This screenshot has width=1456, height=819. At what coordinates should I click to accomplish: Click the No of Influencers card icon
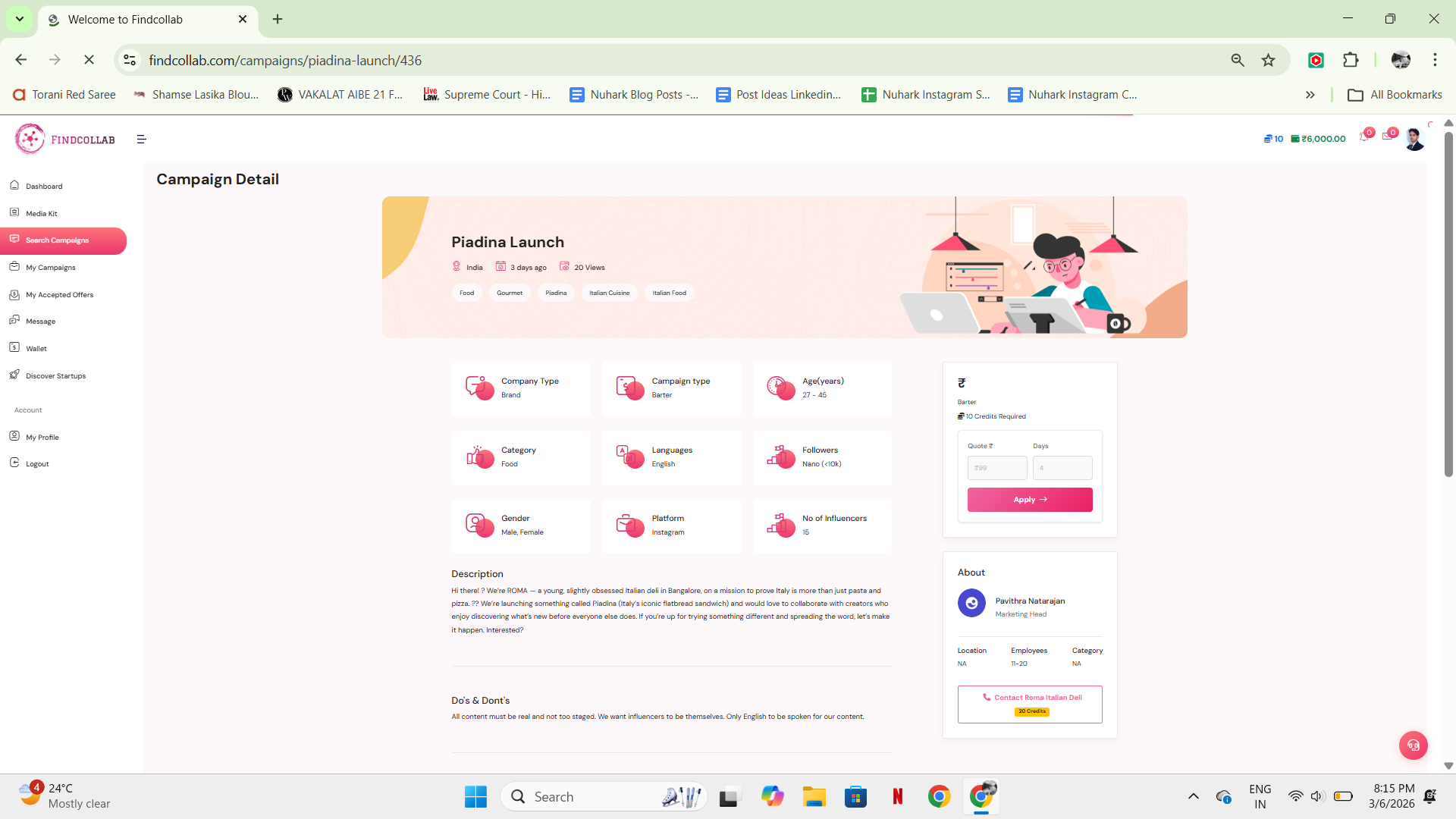tap(781, 525)
